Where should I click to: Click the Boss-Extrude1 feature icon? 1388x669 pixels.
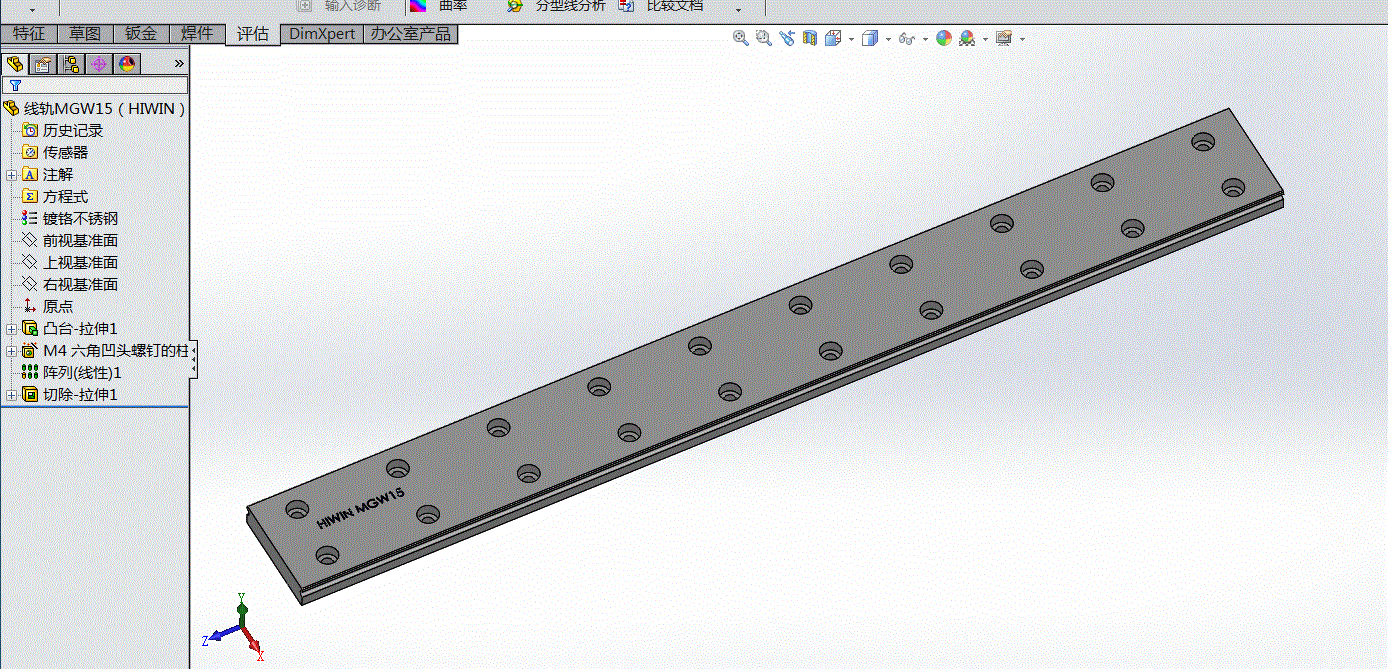click(30, 328)
